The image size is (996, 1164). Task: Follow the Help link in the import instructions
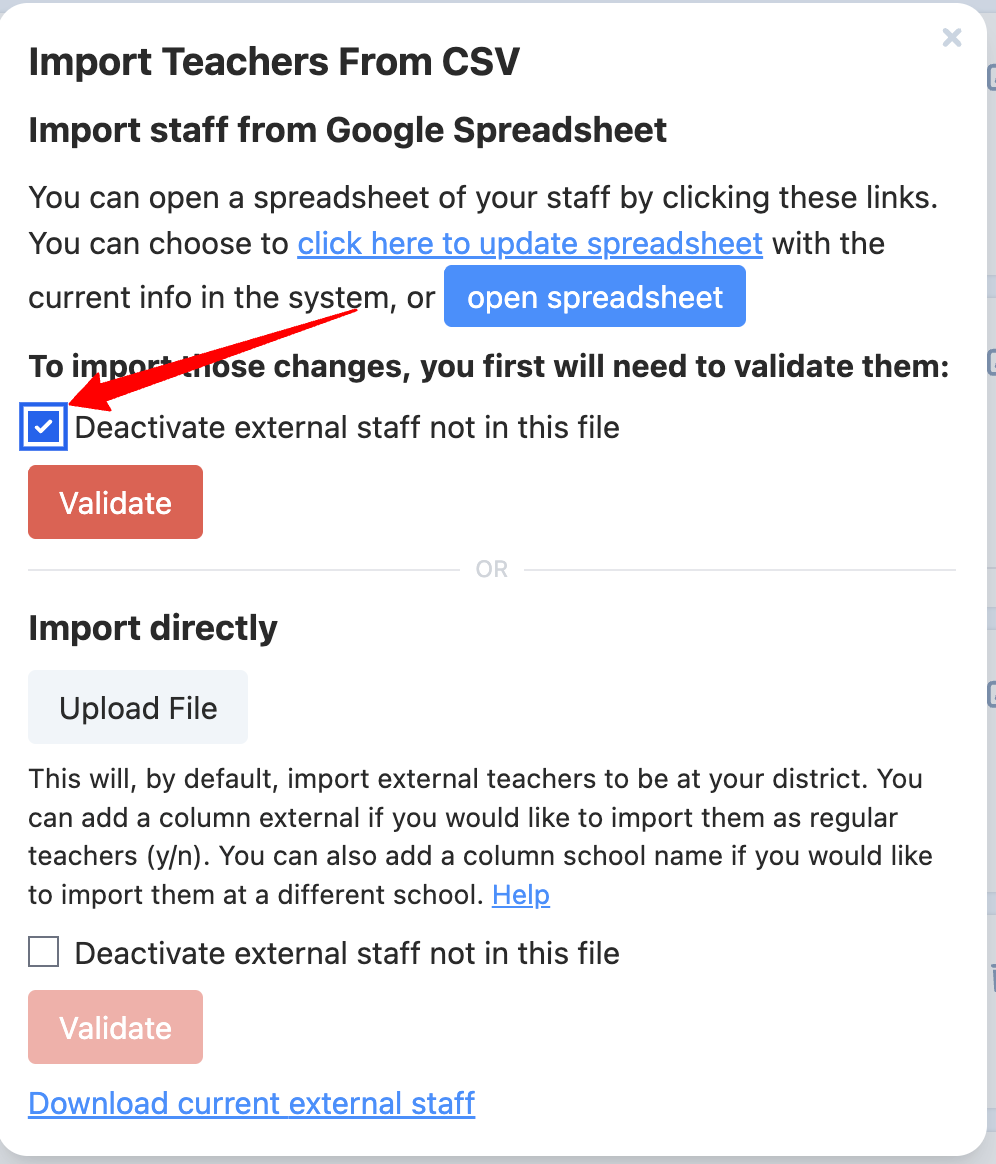[x=520, y=895]
